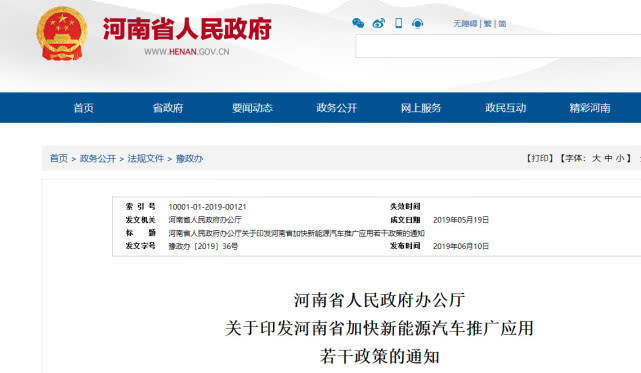Image resolution: width=641 pixels, height=373 pixels.
Task: Switch to traditional Chinese 繁
Action: pos(487,24)
